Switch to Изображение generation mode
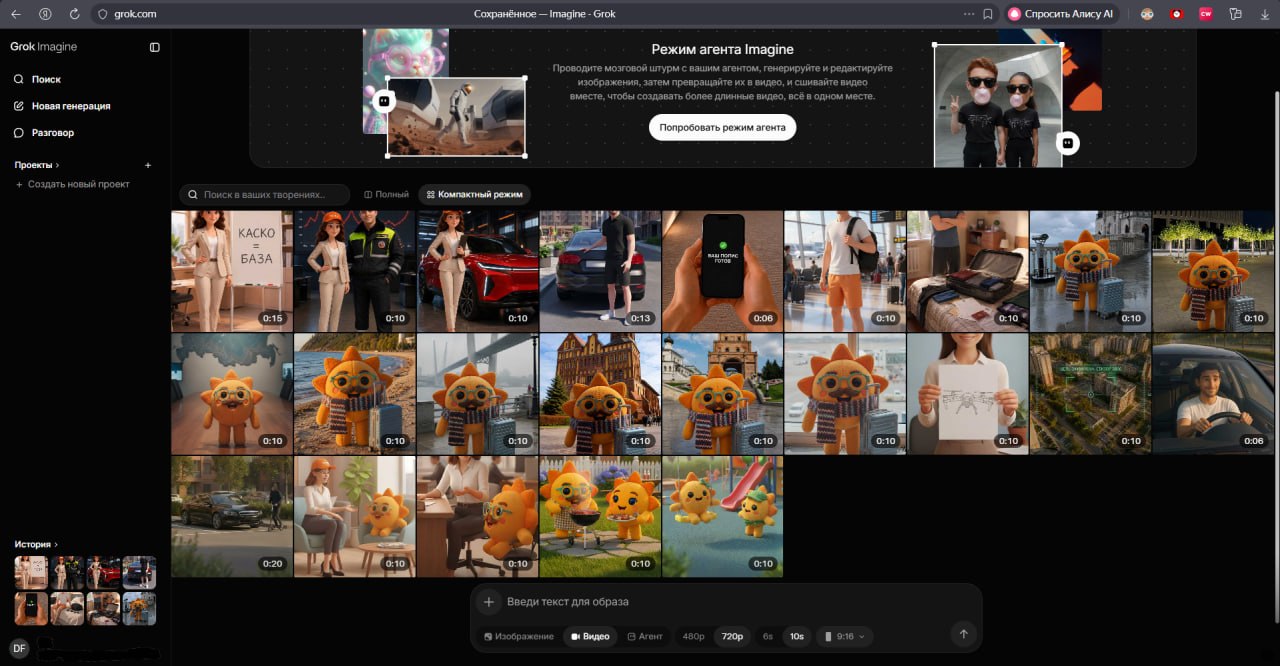This screenshot has width=1280, height=666. (518, 636)
